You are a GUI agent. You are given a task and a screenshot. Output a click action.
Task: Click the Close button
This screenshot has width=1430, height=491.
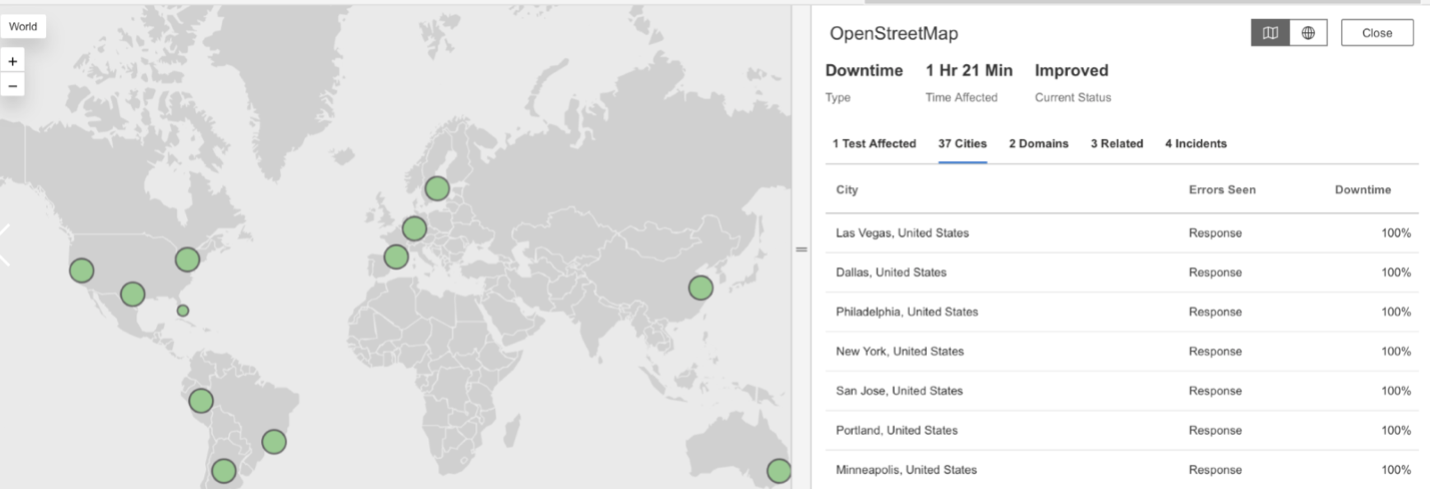(x=1377, y=33)
